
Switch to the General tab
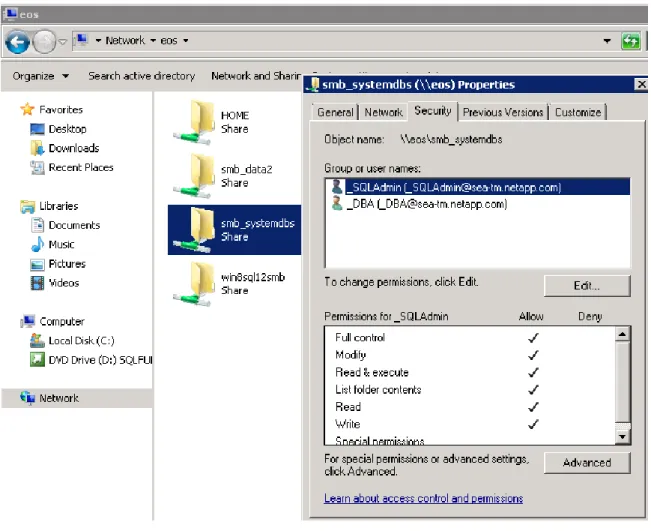tap(335, 112)
